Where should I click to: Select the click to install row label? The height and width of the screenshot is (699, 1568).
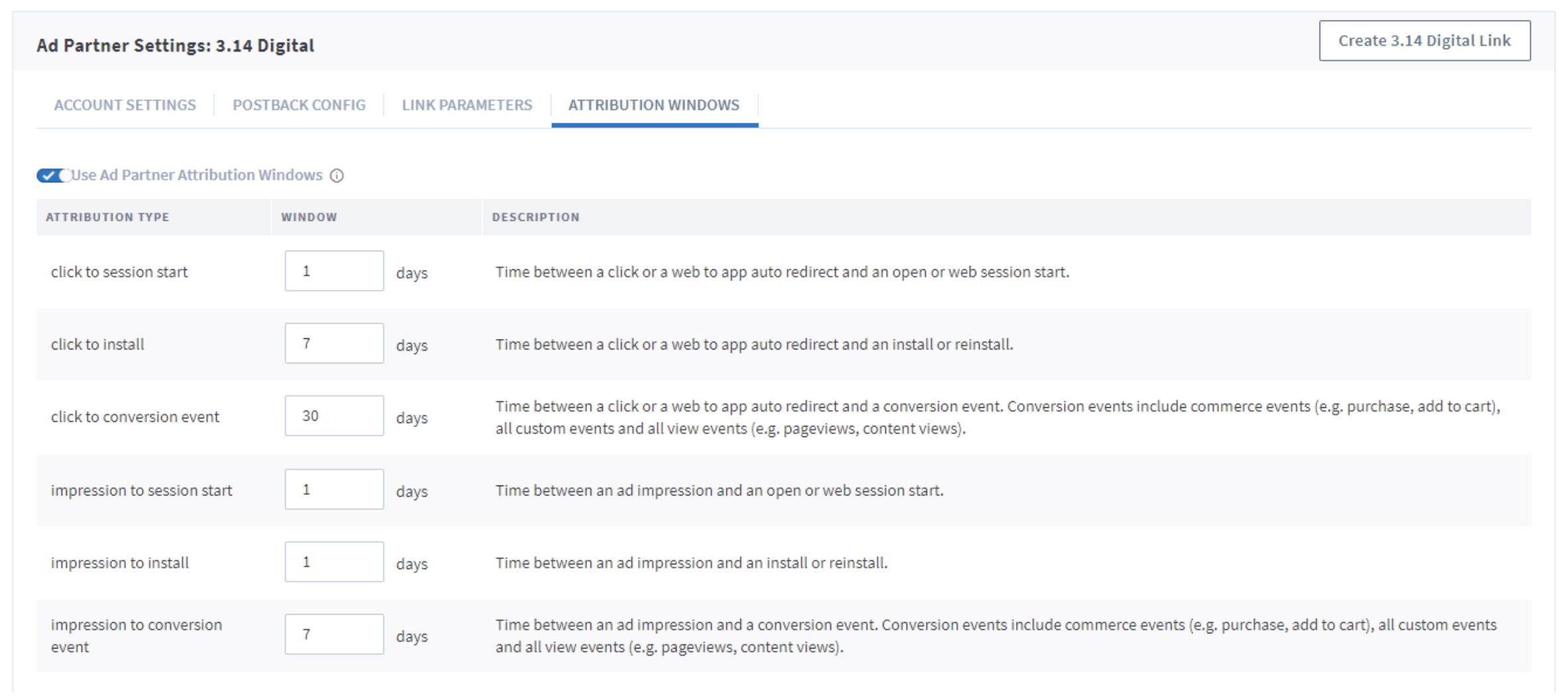click(x=97, y=344)
